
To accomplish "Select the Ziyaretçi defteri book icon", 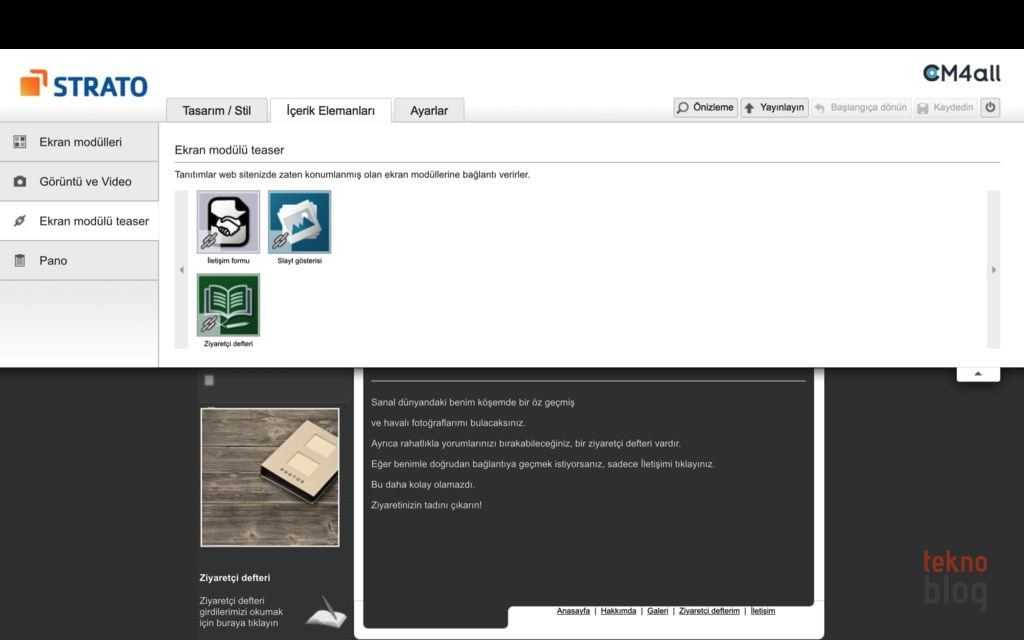I will (x=228, y=305).
